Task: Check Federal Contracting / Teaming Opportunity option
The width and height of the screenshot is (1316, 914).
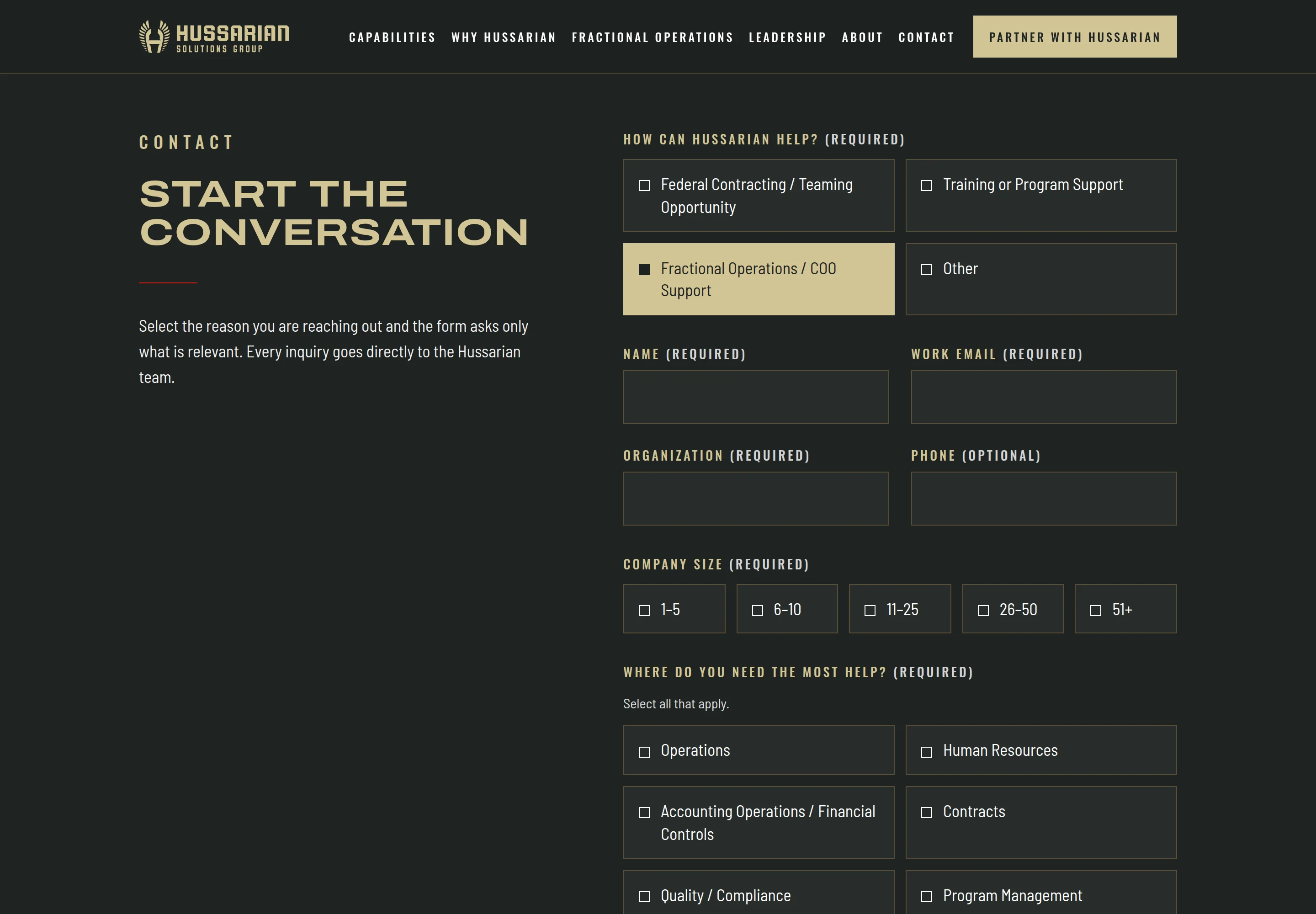Action: 759,195
